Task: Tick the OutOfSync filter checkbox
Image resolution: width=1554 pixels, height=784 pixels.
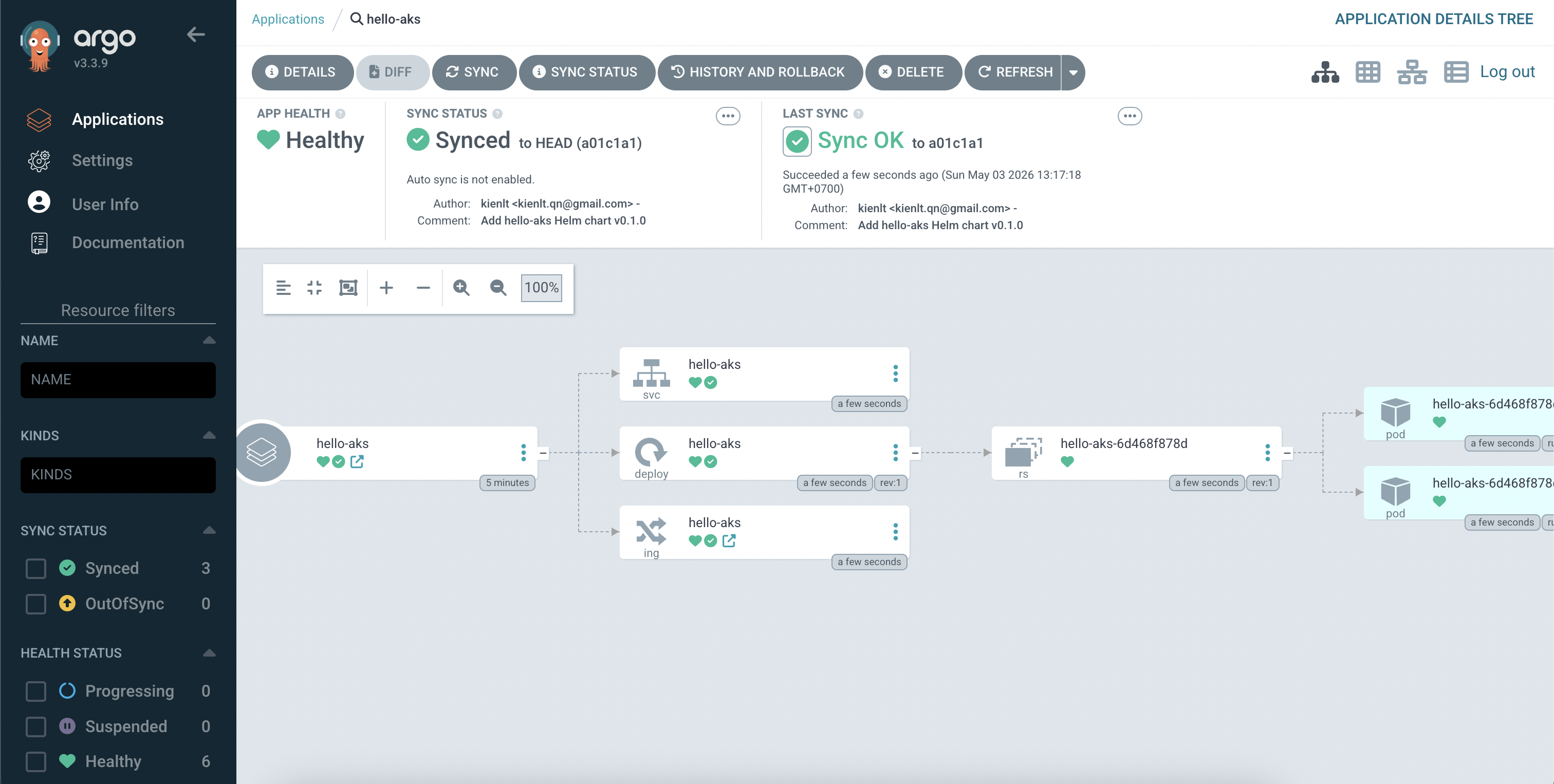Action: tap(35, 604)
